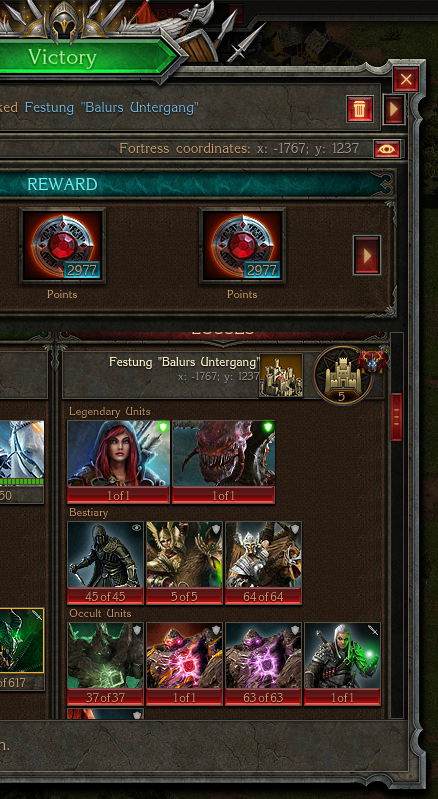
Task: Click the losses panel scrollbar handle
Action: [396, 417]
